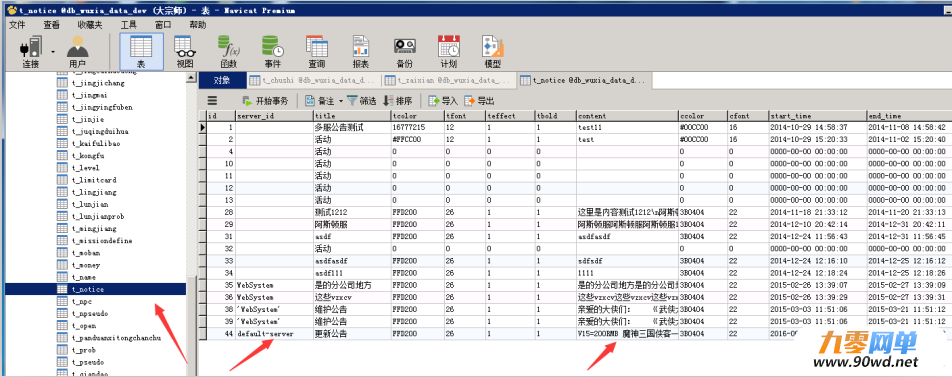Click the server_id cell default-server
952x377 pixels.
(x=273, y=334)
